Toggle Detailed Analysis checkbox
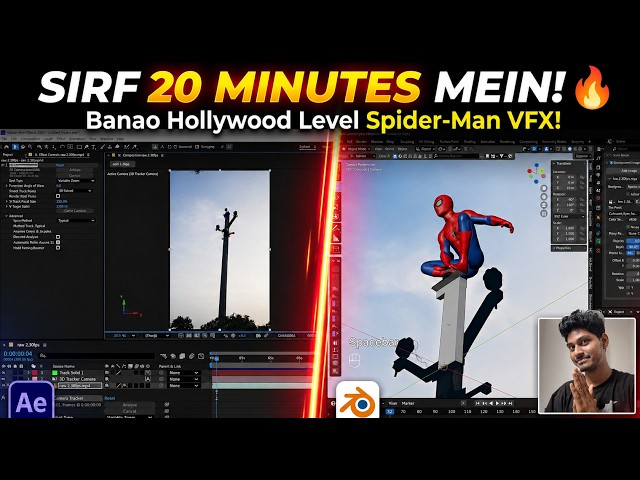 tap(58, 237)
